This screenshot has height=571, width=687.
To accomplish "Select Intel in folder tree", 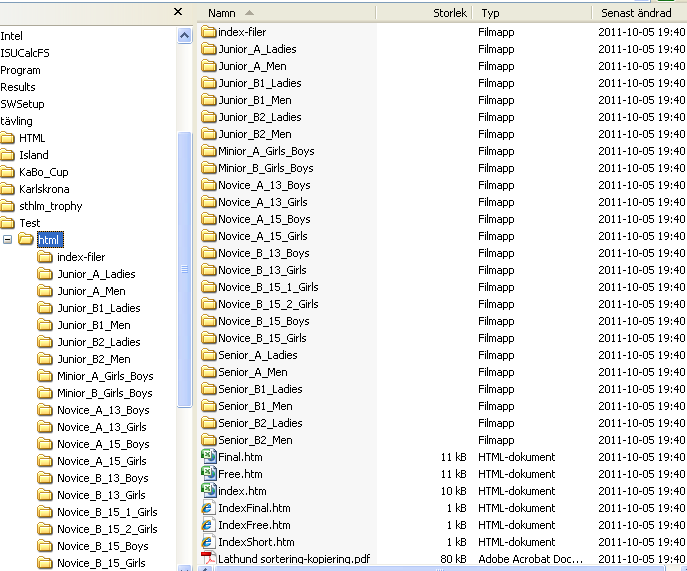I will click(11, 36).
